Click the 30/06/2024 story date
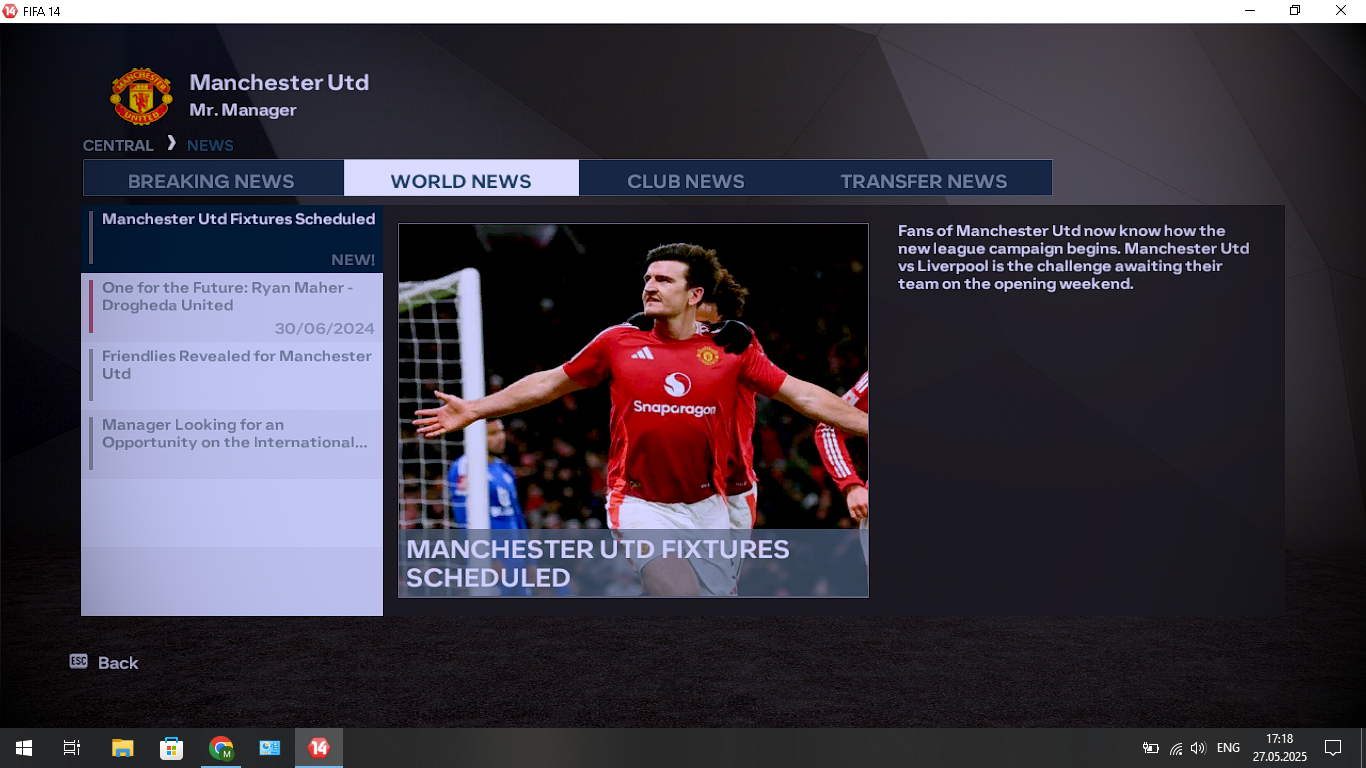The image size is (1366, 768). (325, 329)
